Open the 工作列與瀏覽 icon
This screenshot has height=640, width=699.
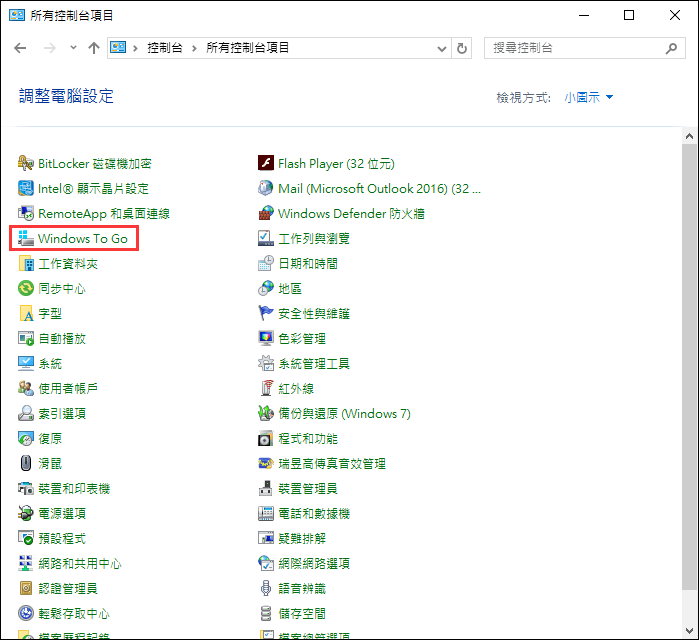[x=266, y=238]
